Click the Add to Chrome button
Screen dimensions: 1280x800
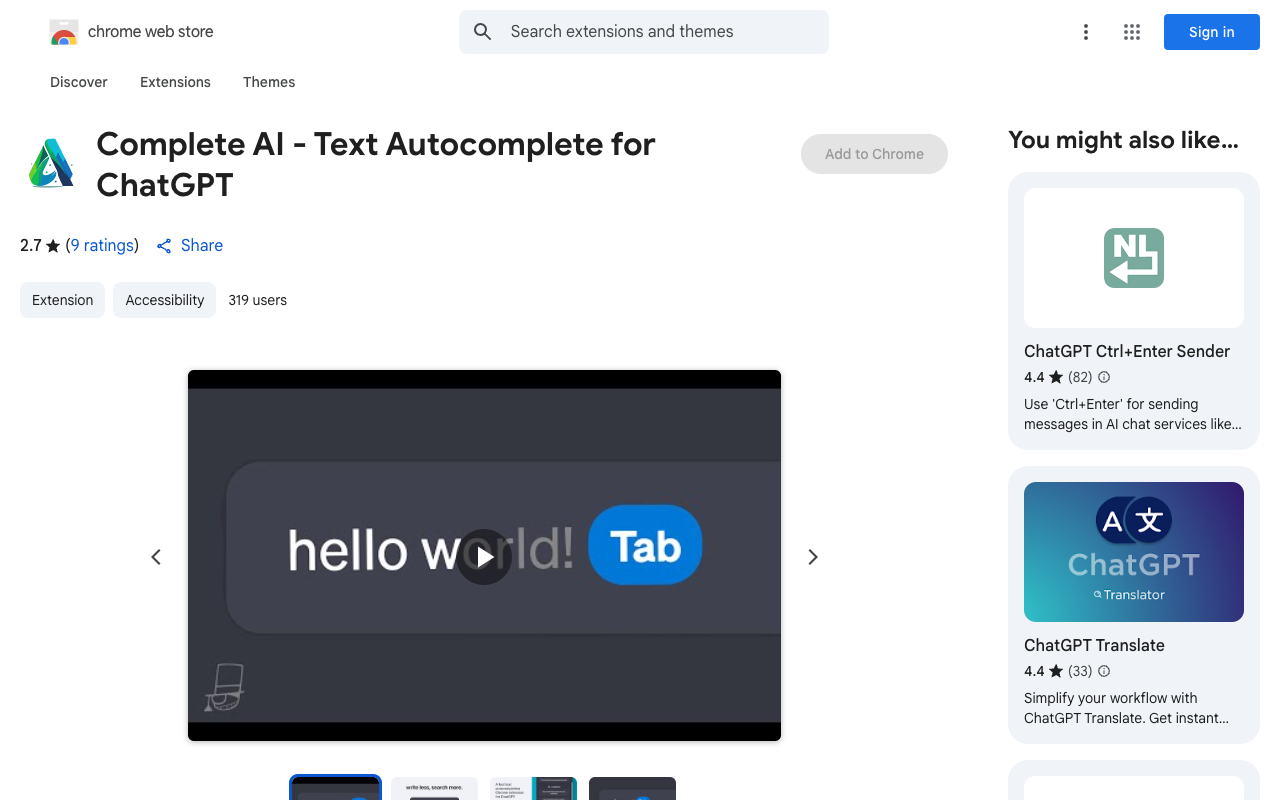[x=874, y=154]
